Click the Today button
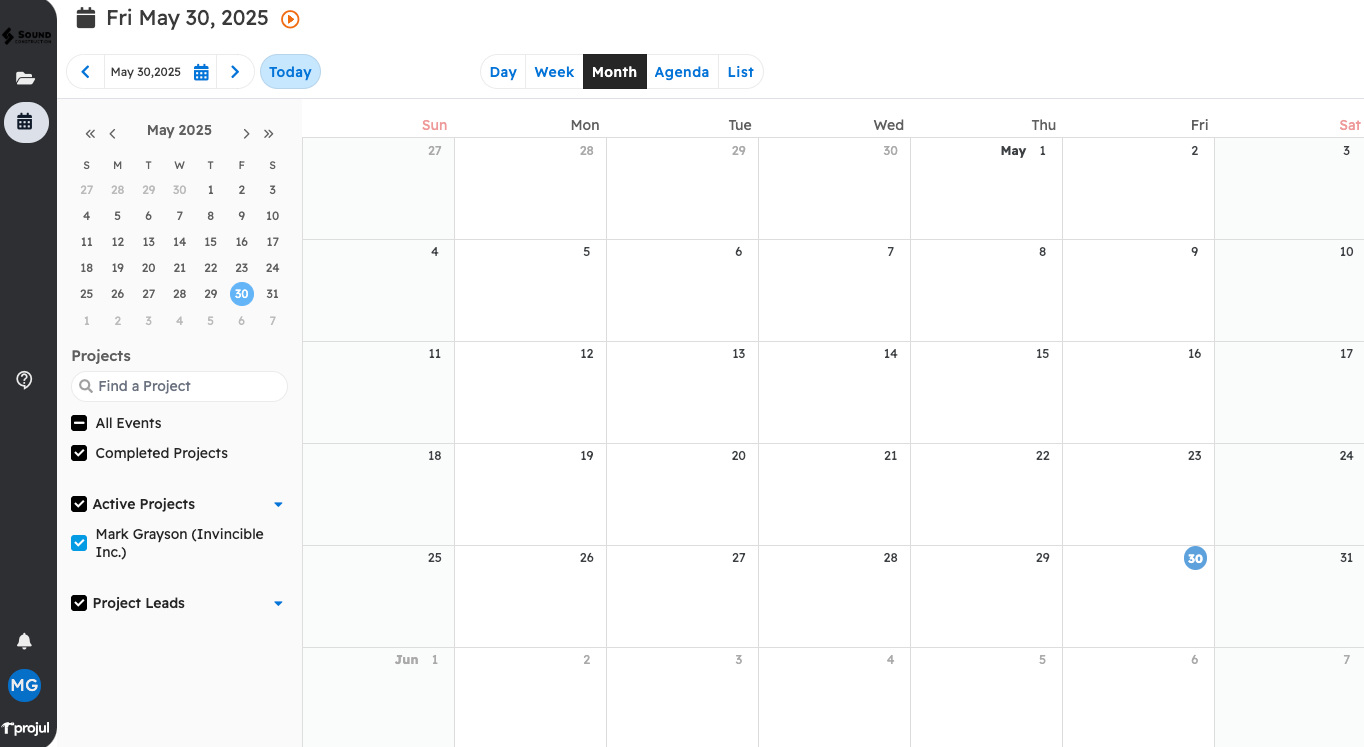1364x747 pixels. coord(290,72)
